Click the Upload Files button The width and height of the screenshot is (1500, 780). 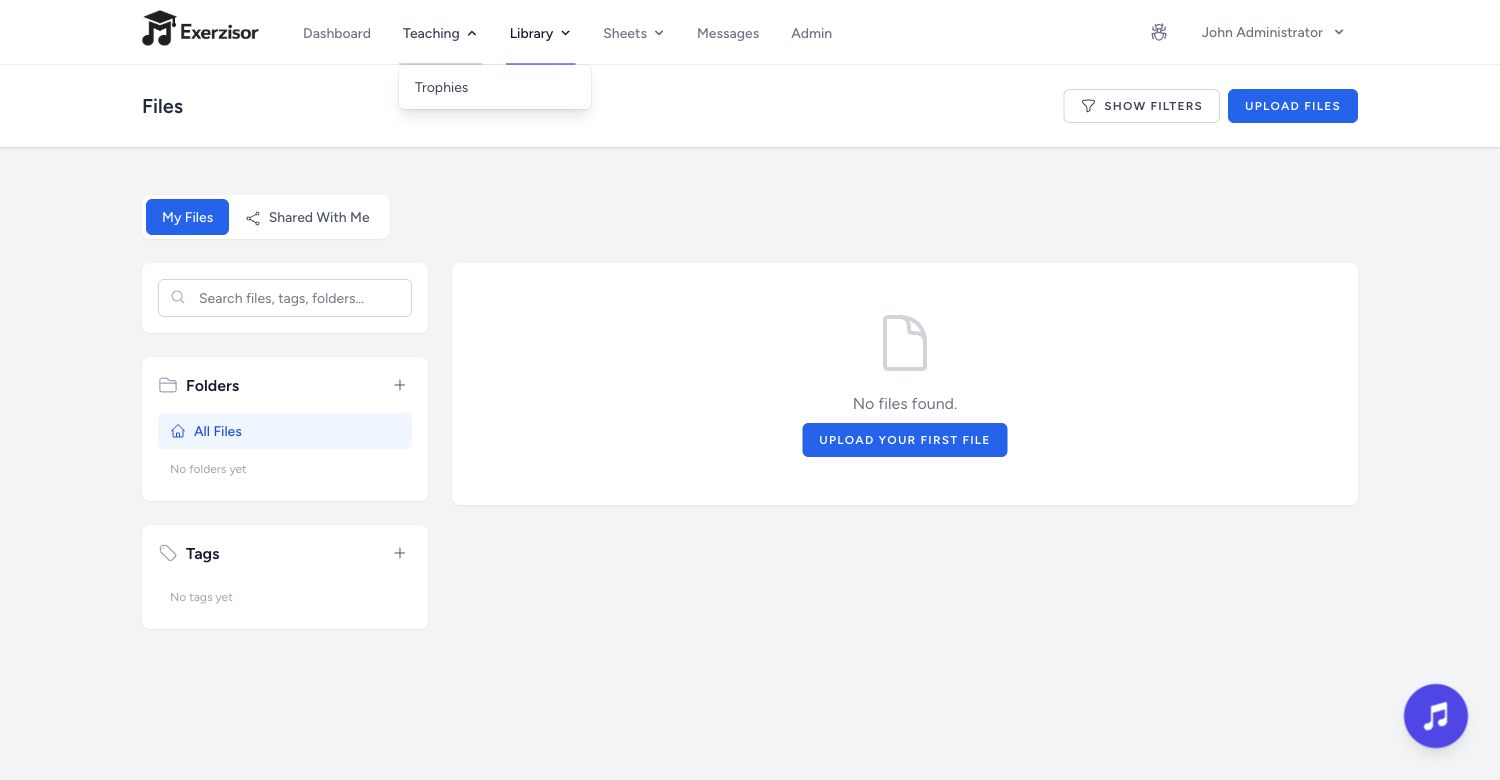point(1293,106)
